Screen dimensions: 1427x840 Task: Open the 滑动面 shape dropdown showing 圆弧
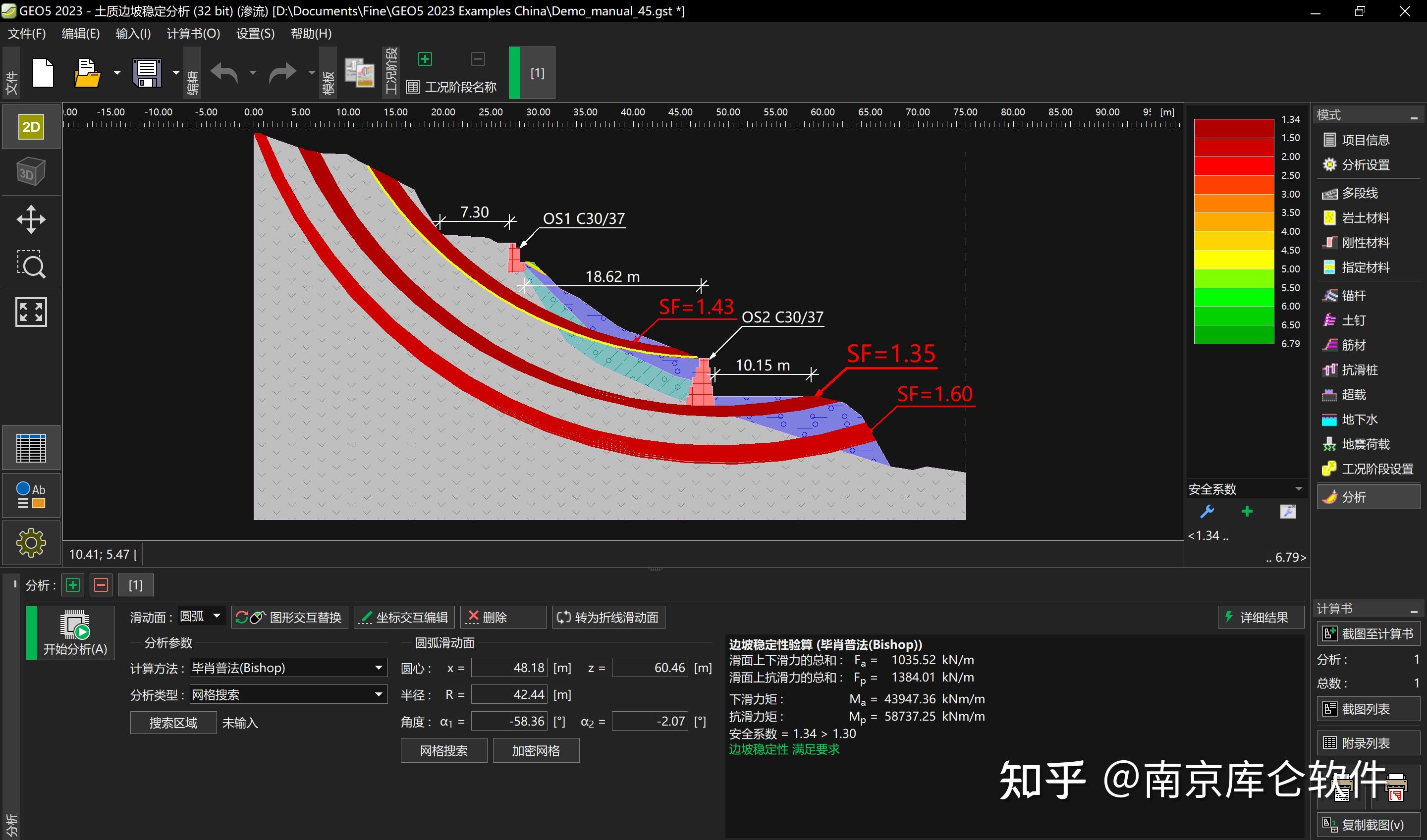click(x=201, y=617)
